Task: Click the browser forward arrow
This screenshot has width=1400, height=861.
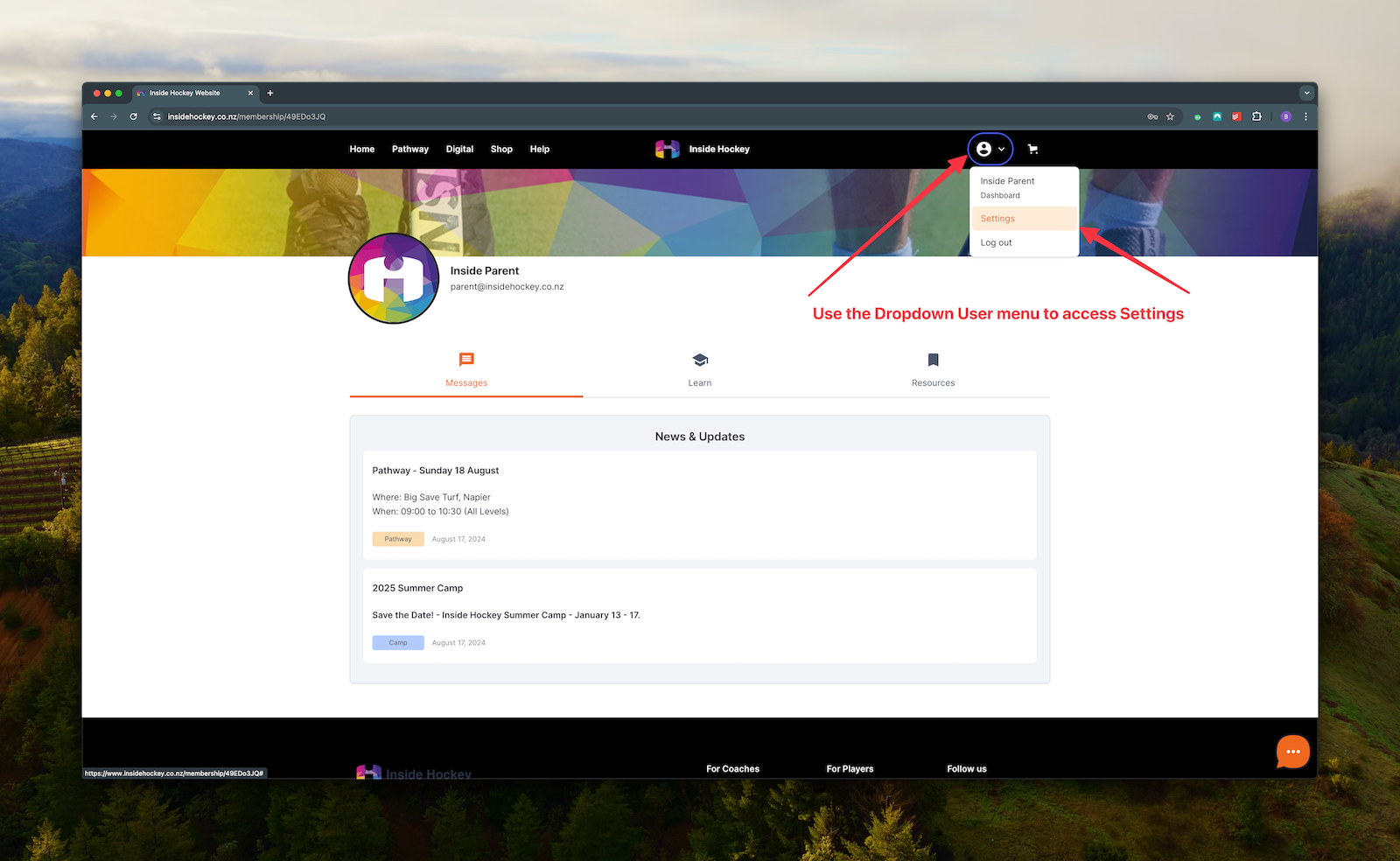Action: point(114,116)
